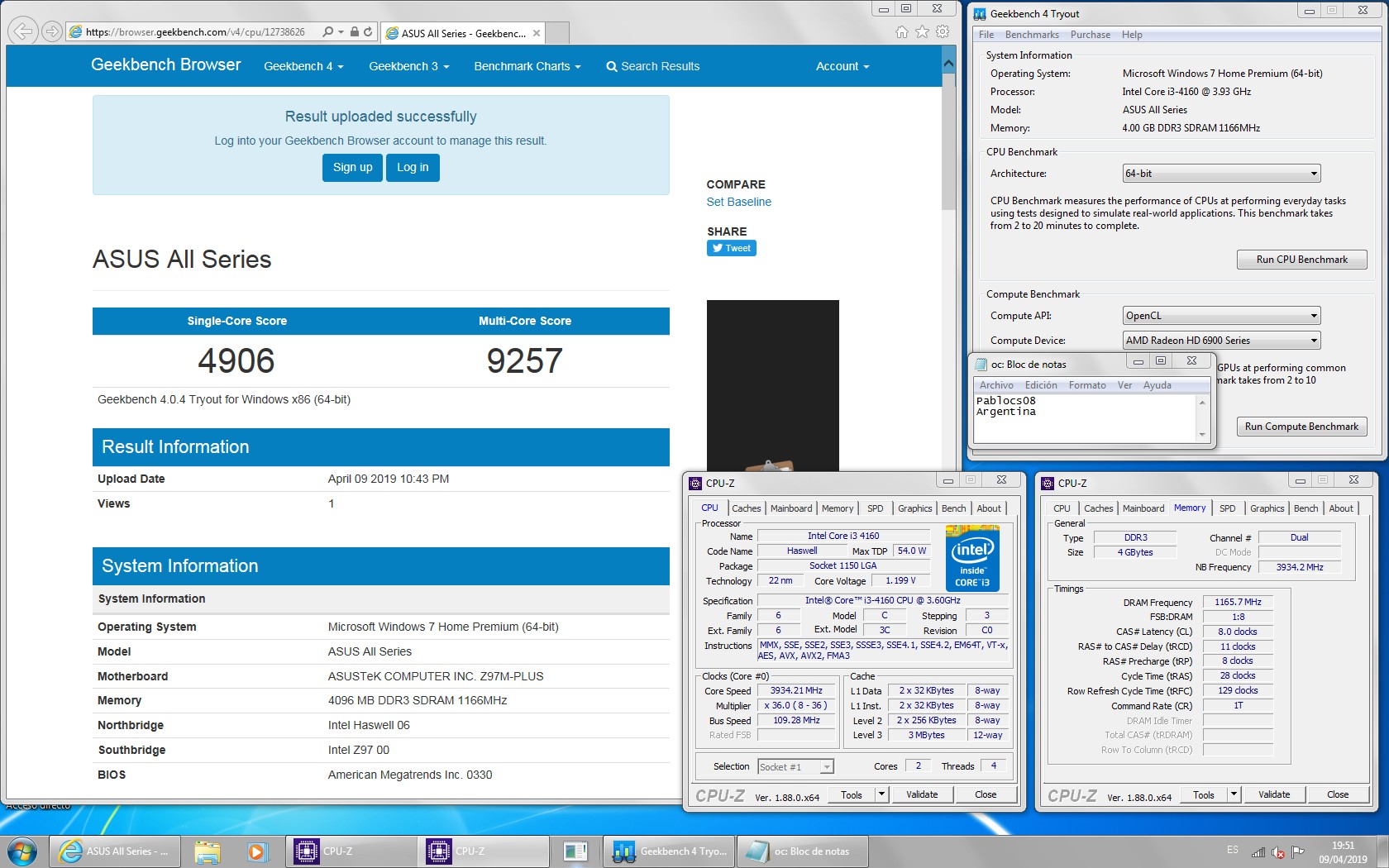
Task: Expand the Geekbench 3 navigation dropdown
Action: pyautogui.click(x=409, y=66)
